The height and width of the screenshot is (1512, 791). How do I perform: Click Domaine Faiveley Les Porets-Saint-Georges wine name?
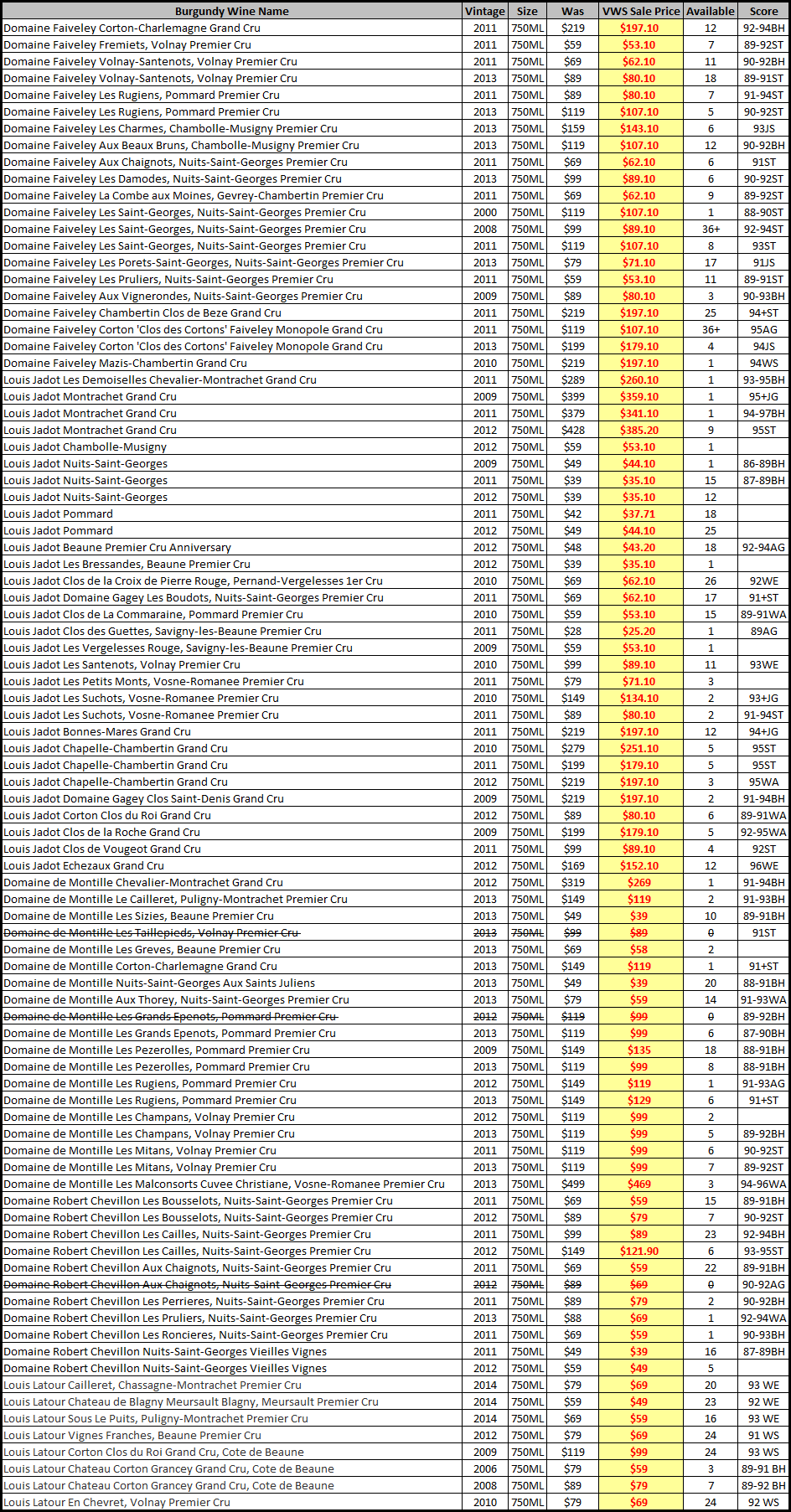(x=204, y=263)
